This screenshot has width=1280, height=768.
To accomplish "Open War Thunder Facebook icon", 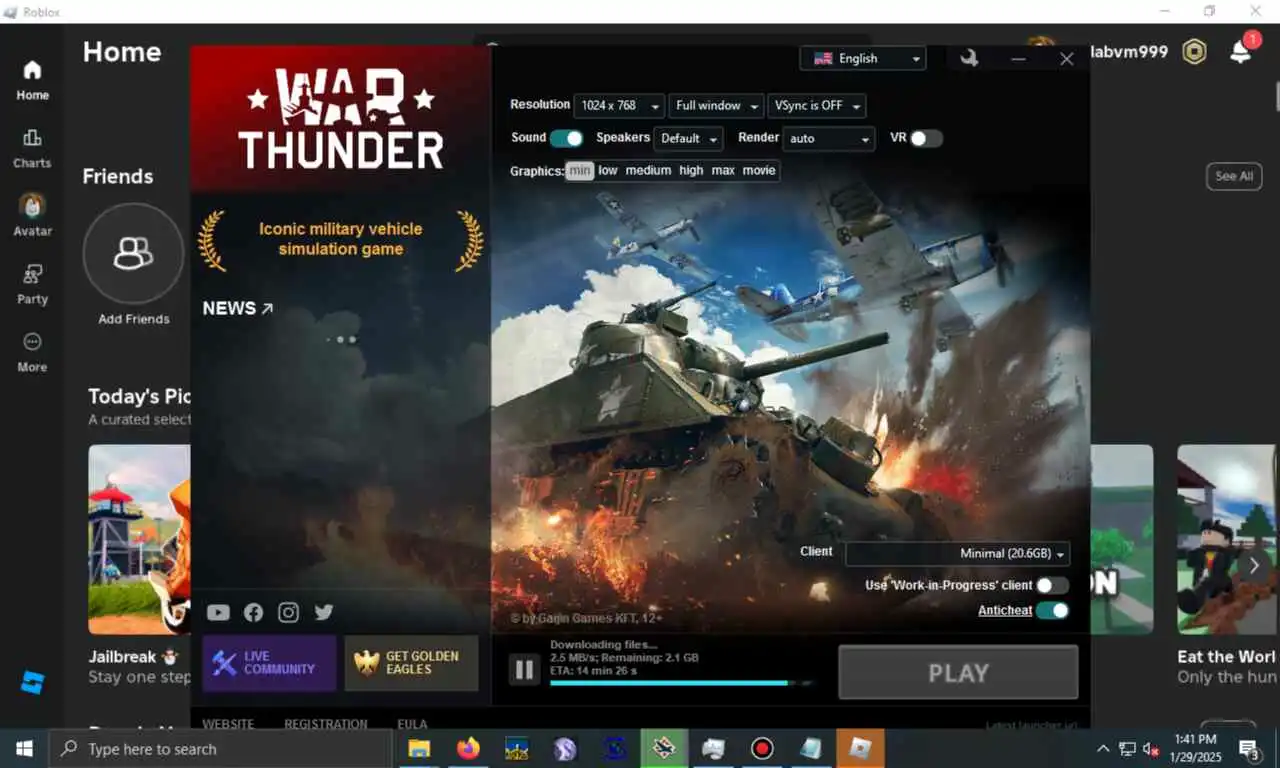I will pyautogui.click(x=253, y=612).
